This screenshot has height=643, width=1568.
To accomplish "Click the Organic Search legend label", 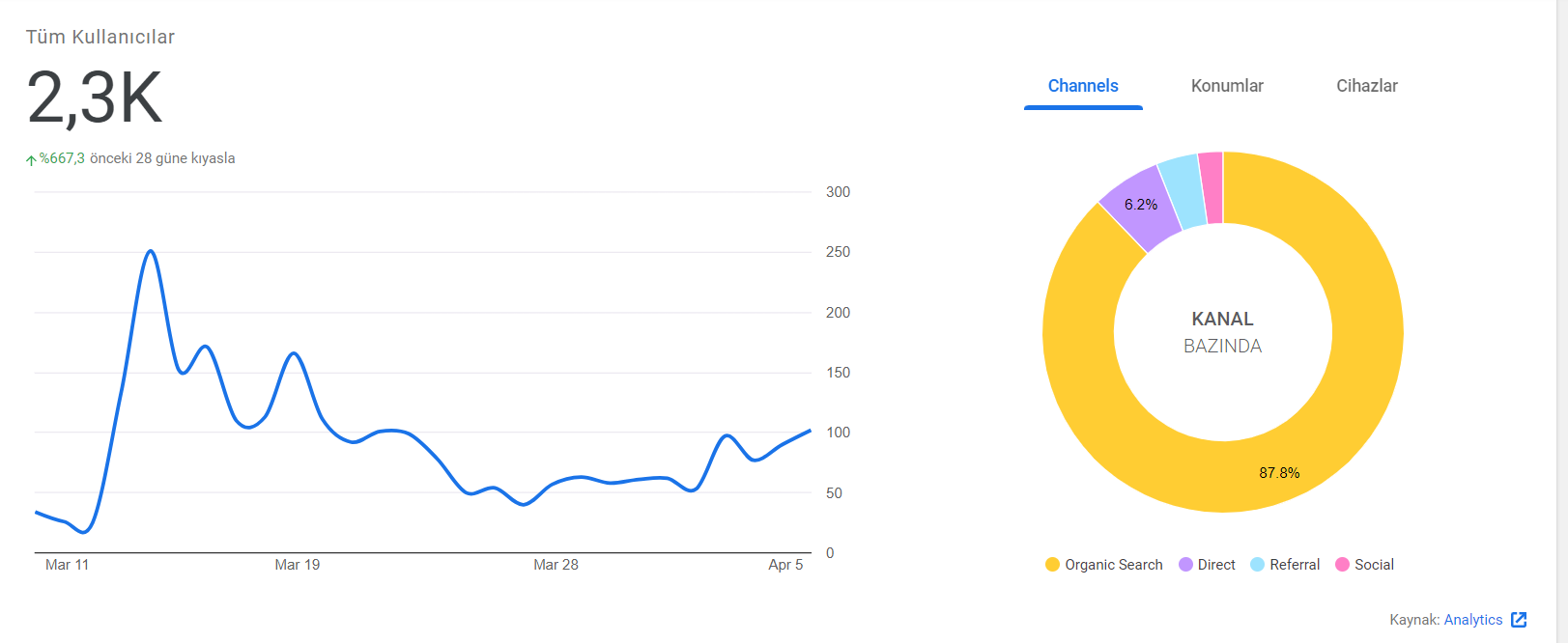I will click(x=1113, y=565).
